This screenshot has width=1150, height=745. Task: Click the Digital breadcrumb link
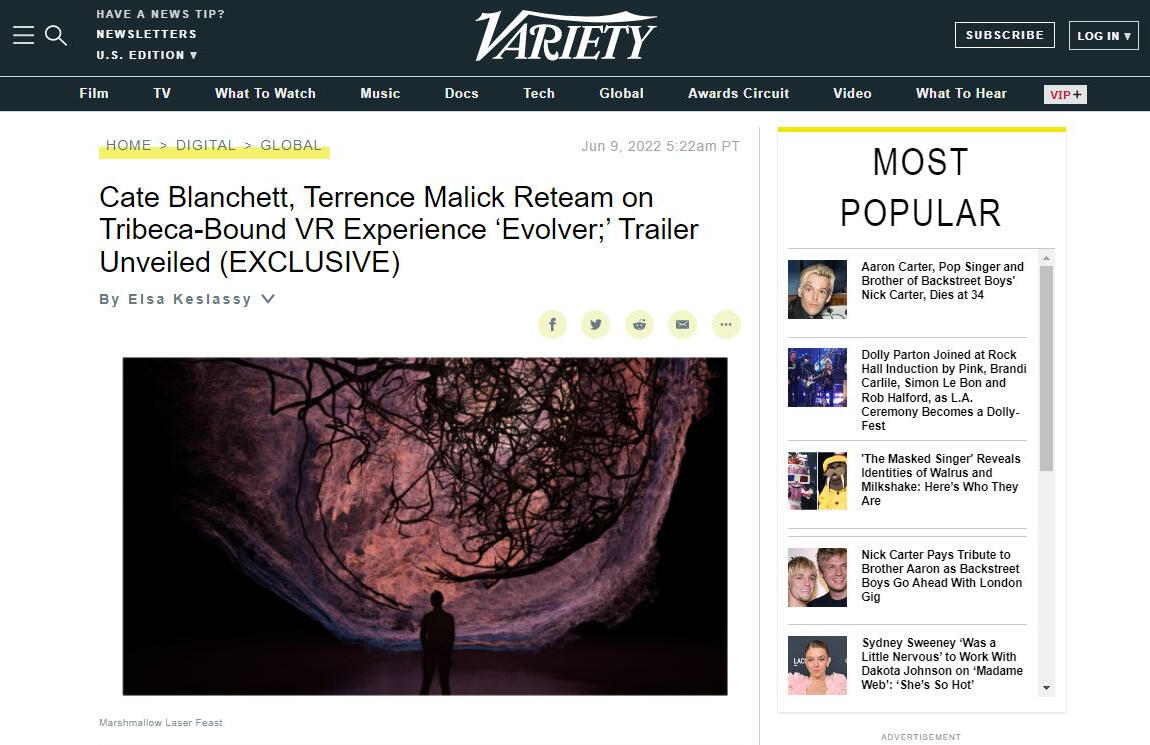pos(205,145)
